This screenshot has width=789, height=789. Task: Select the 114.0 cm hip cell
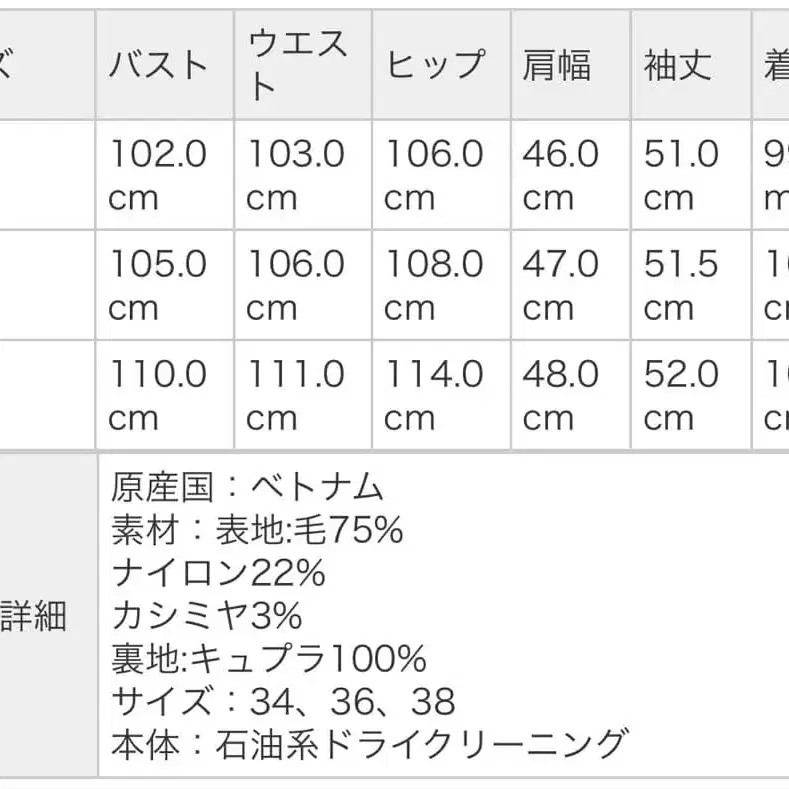click(434, 396)
